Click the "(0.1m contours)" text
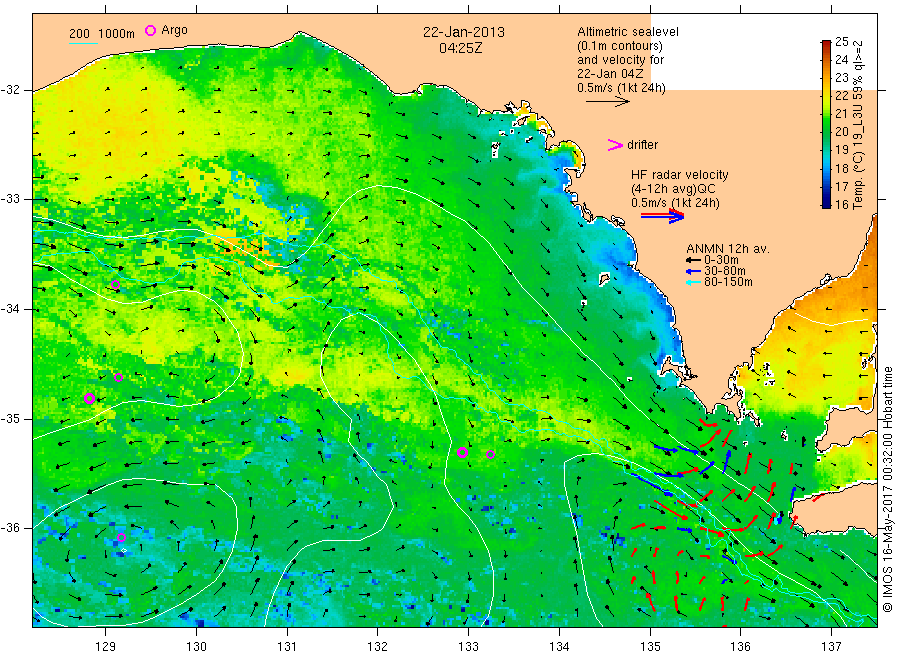Screen dimensions: 900x660 click(620, 46)
